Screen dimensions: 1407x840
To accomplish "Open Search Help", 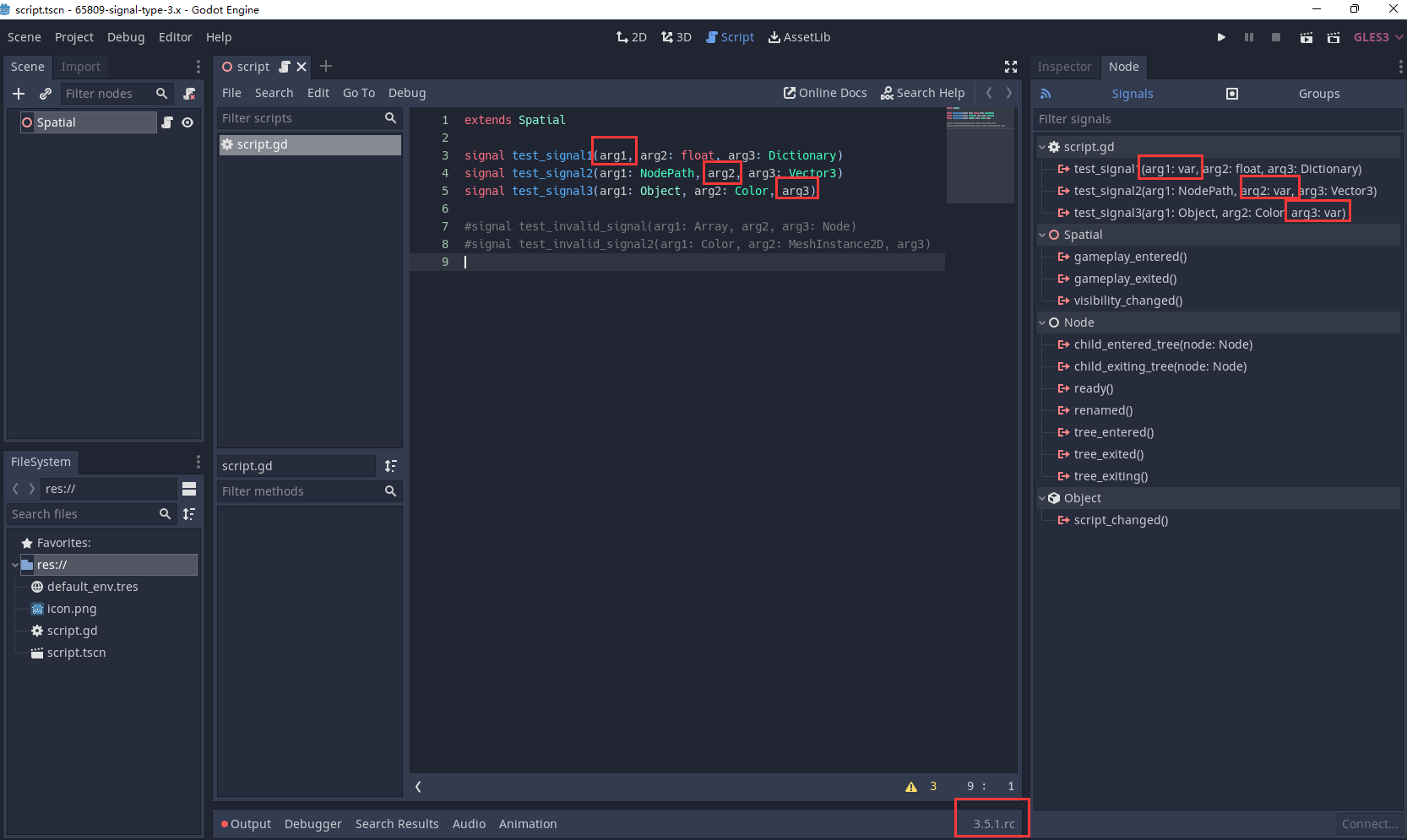I will tap(922, 93).
